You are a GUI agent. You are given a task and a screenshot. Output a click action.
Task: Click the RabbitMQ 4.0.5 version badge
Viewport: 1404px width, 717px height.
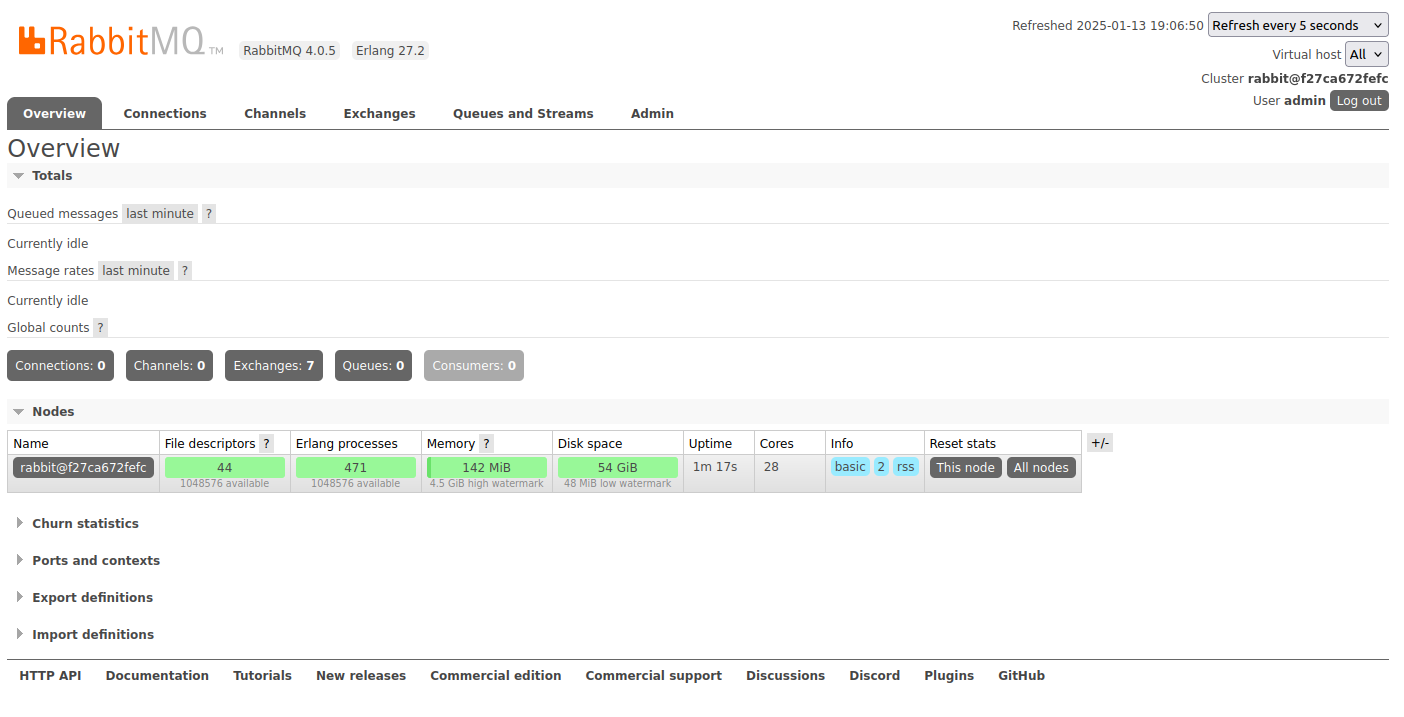click(290, 50)
